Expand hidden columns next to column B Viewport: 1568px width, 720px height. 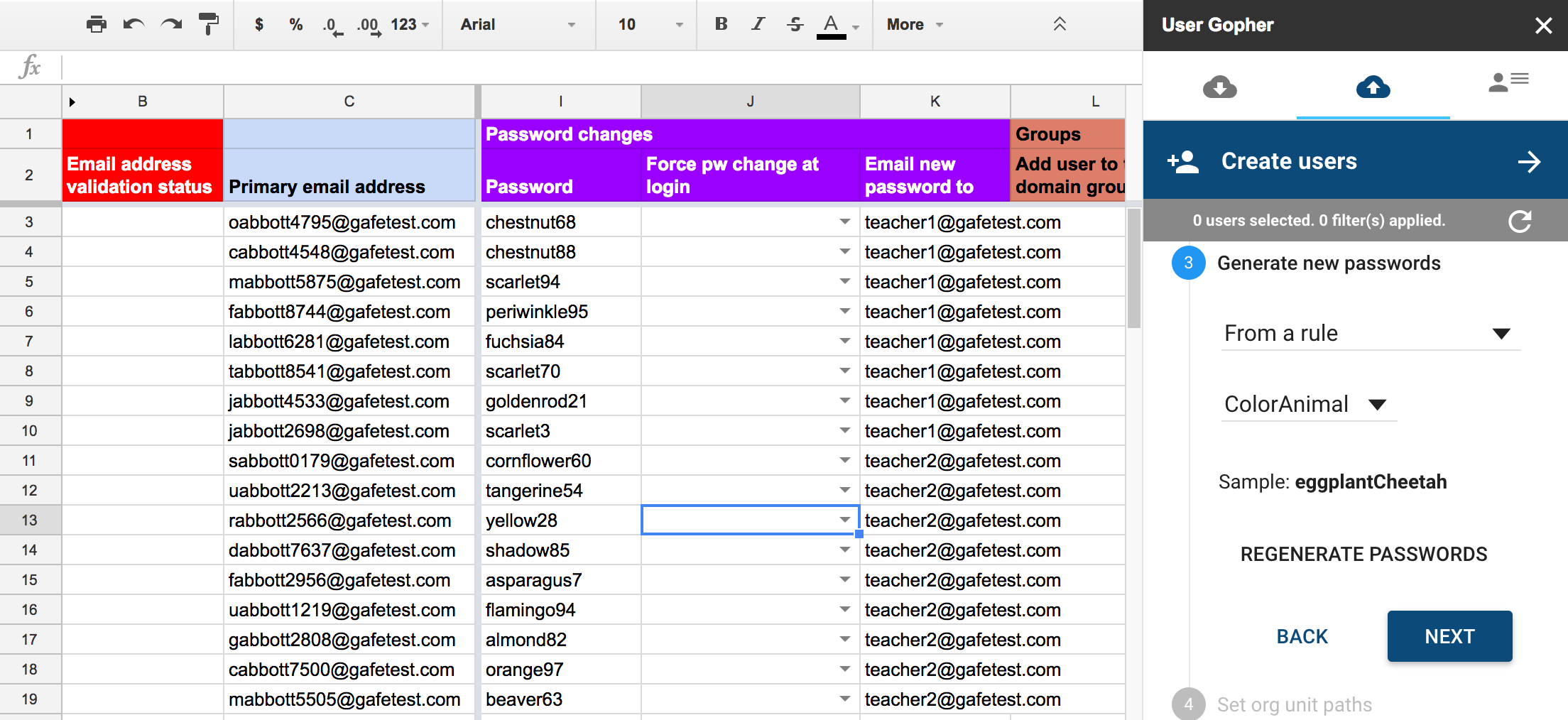[x=72, y=102]
